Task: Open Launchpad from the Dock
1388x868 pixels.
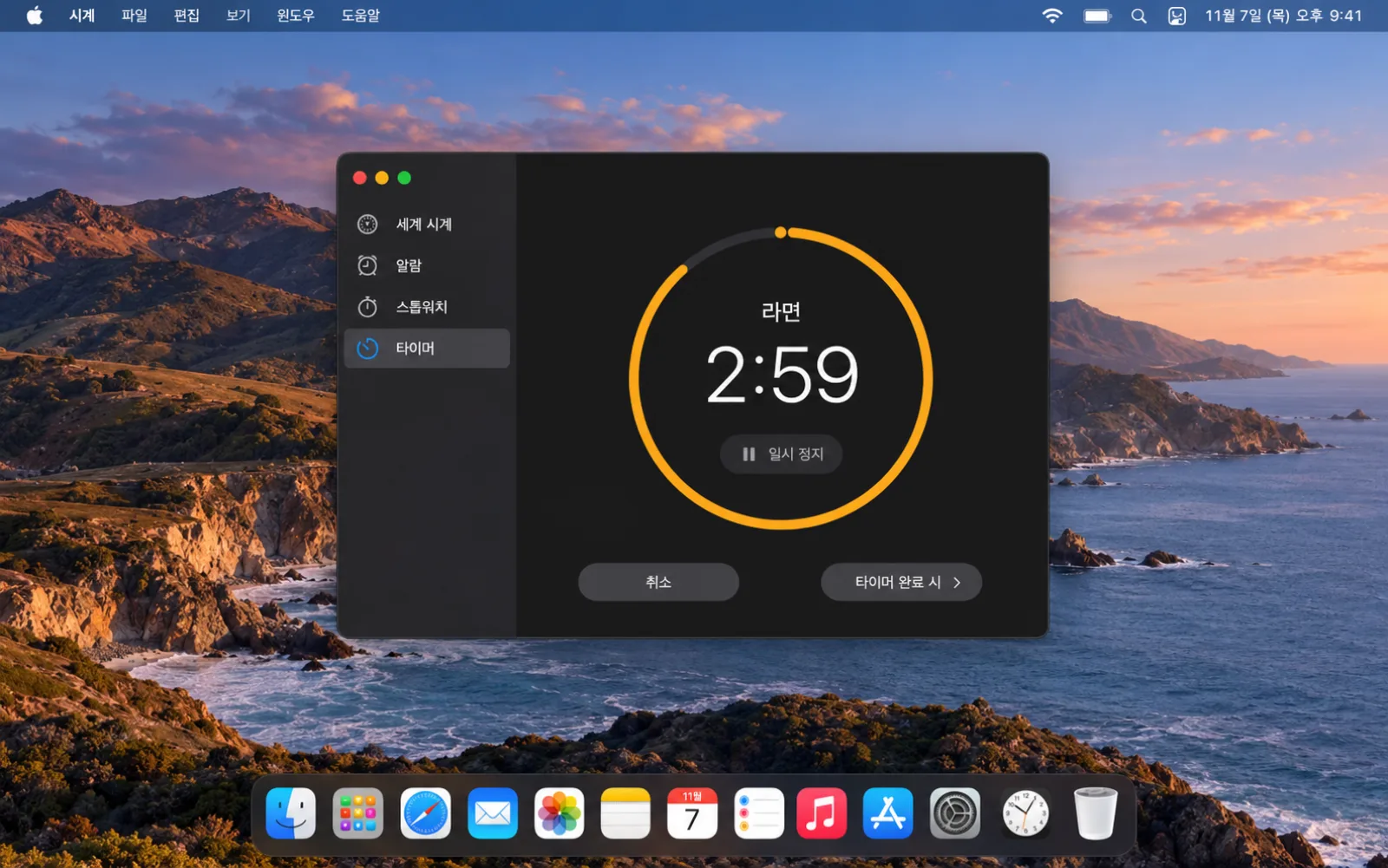Action: click(x=357, y=813)
